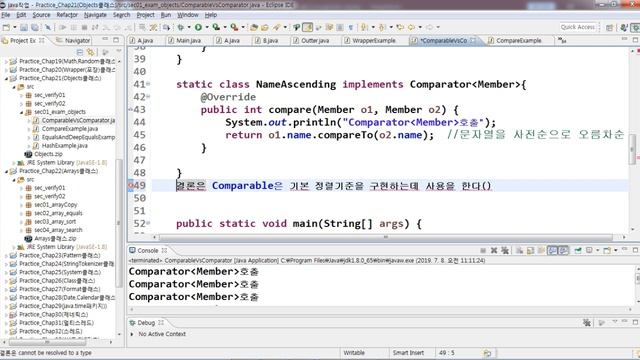Click the Debug bug toolbar icon
This screenshot has width=640, height=360.
point(180,27)
